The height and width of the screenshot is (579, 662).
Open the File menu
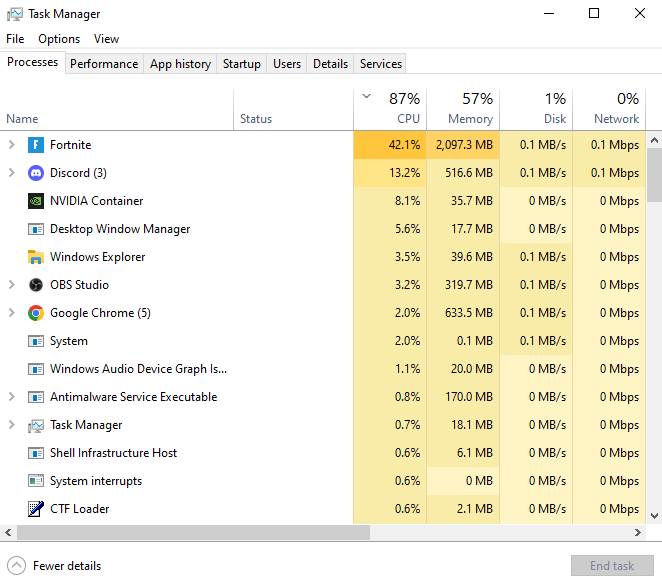(15, 39)
